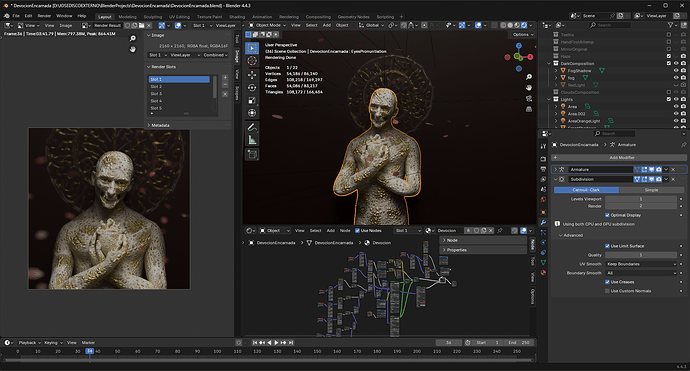Switch to the Shading workspace tab

coord(237,17)
